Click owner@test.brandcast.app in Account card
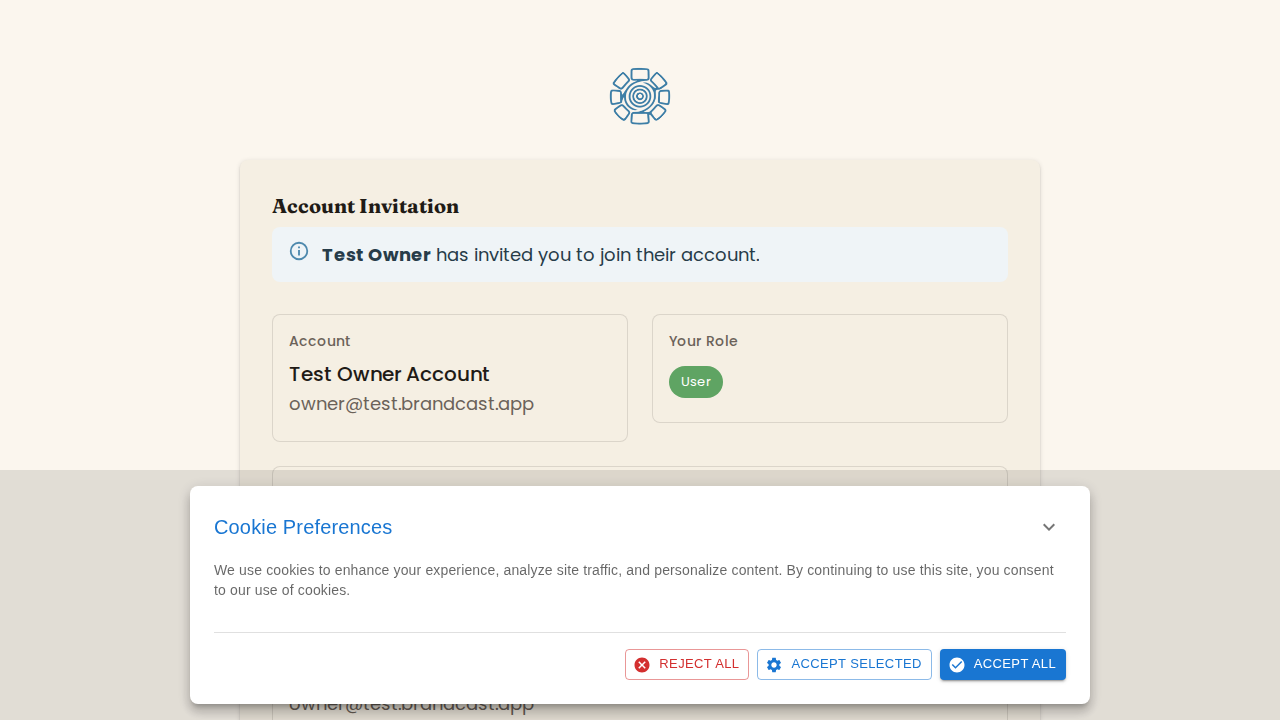This screenshot has width=1280, height=720. coord(411,404)
